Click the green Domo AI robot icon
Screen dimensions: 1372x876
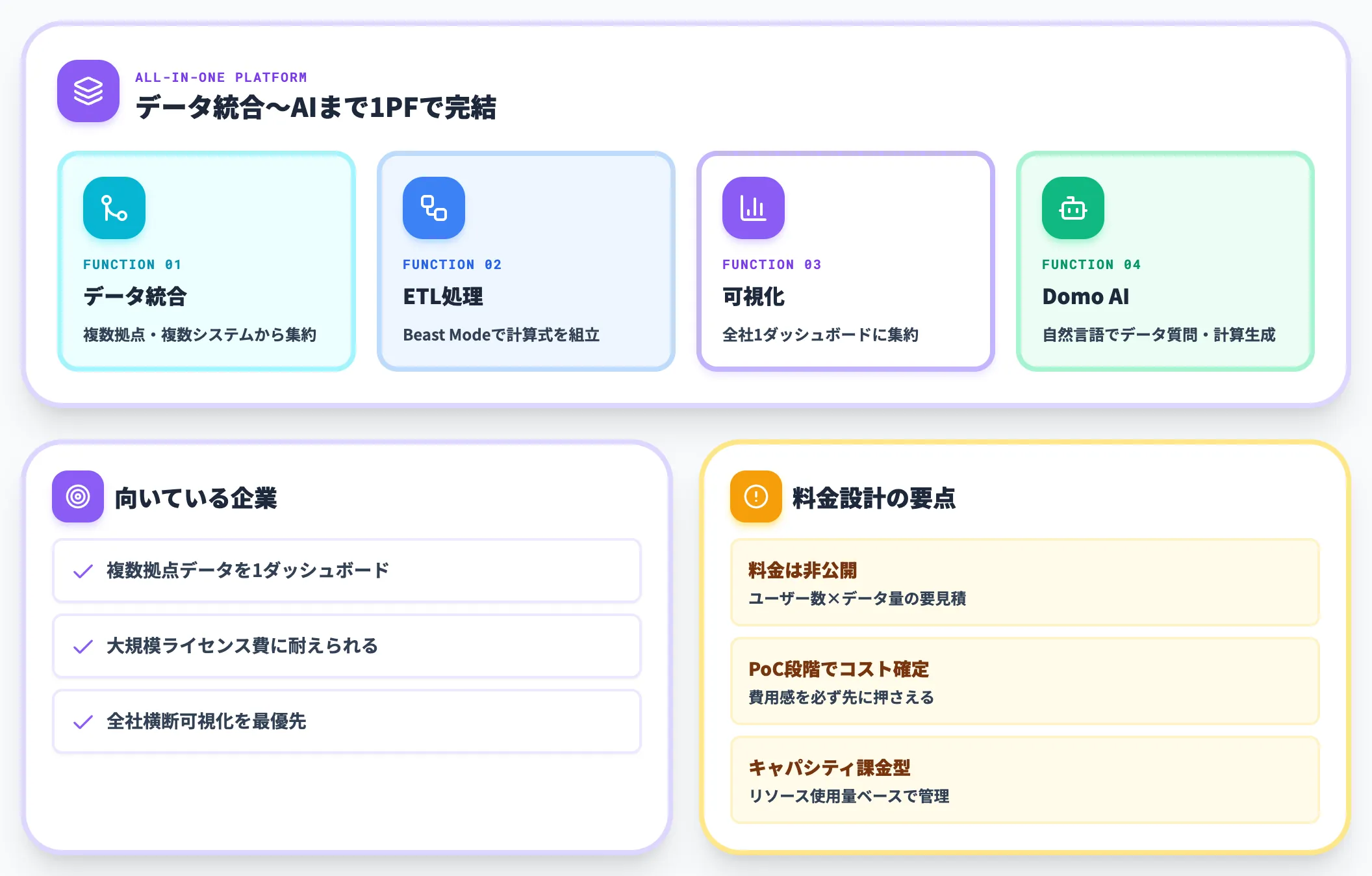click(1073, 208)
